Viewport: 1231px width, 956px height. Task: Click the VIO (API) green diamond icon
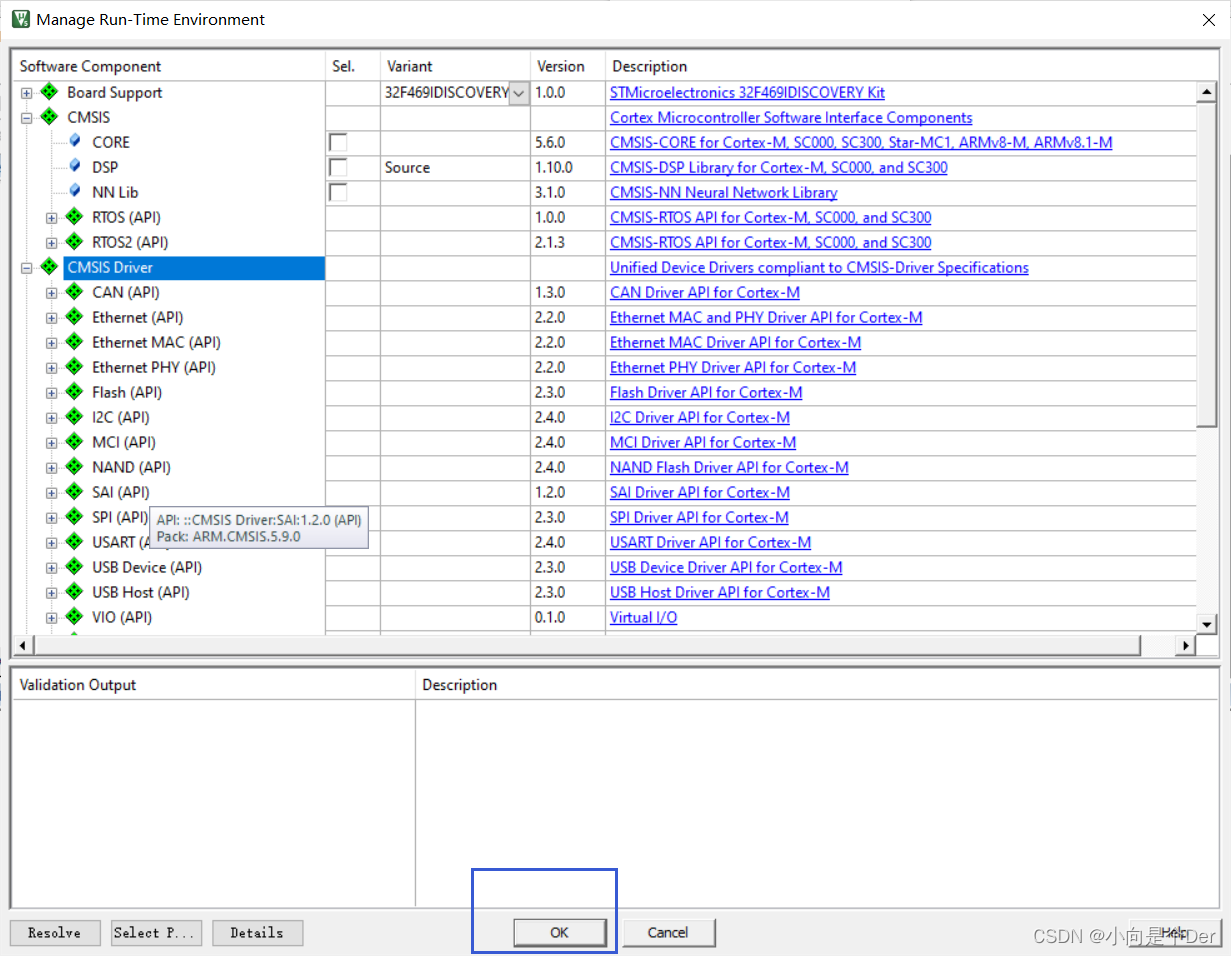[74, 617]
